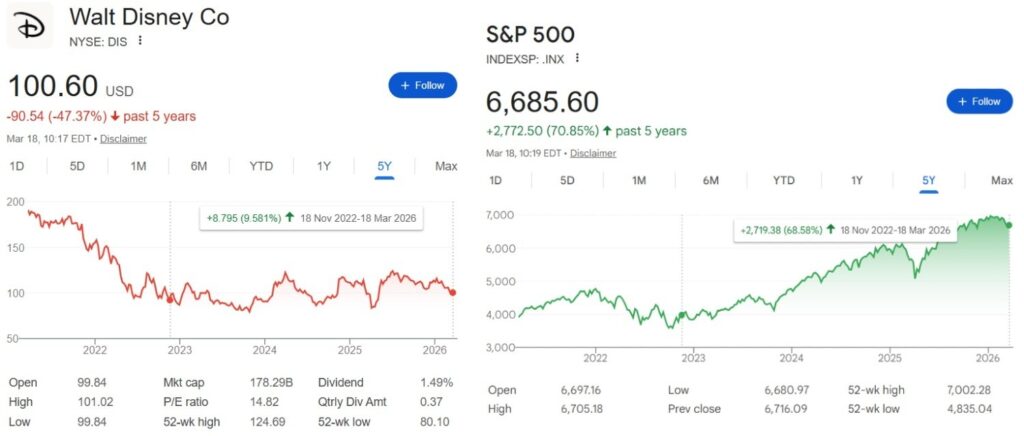
Task: Open the three-dot menu beside INDEXSP: .INX
Action: click(x=577, y=58)
